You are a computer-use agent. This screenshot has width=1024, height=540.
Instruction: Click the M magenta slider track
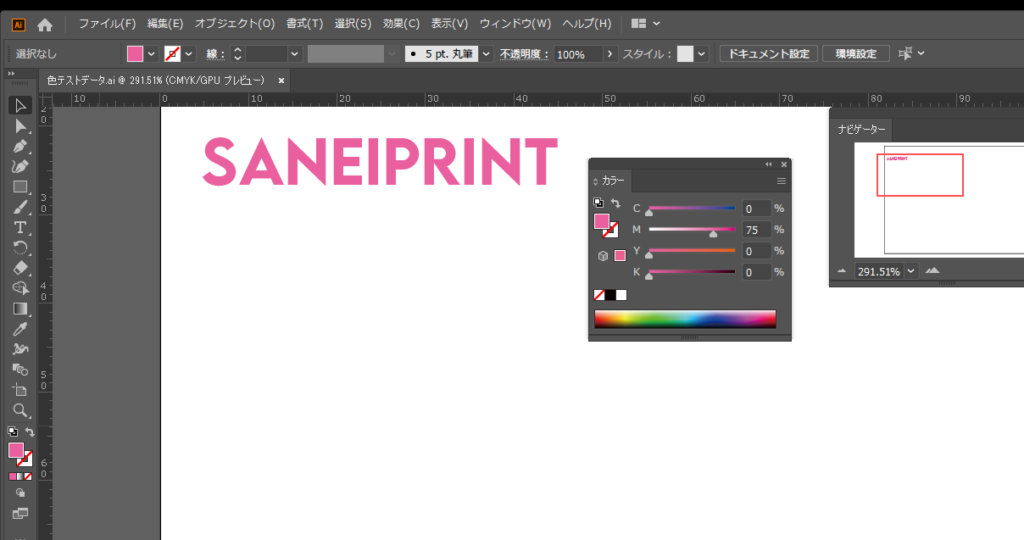(x=691, y=229)
